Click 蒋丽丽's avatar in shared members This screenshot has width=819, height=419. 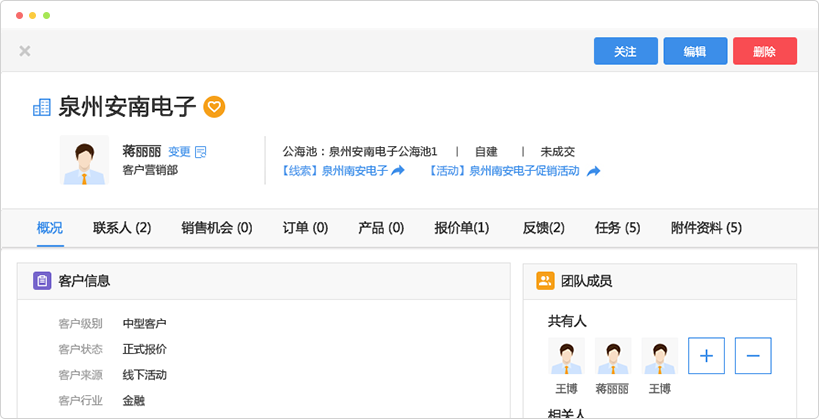click(613, 357)
